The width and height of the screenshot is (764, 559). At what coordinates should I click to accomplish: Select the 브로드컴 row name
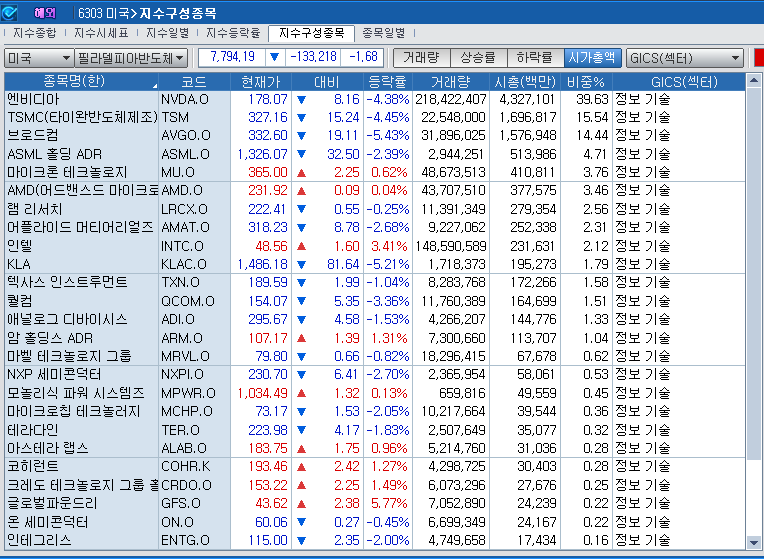[x=33, y=135]
